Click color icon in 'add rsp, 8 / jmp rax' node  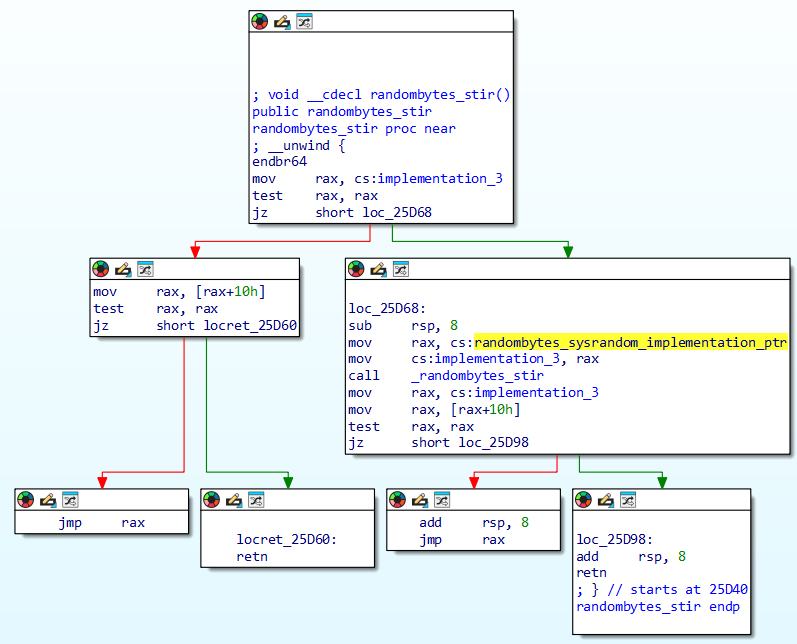point(397,500)
